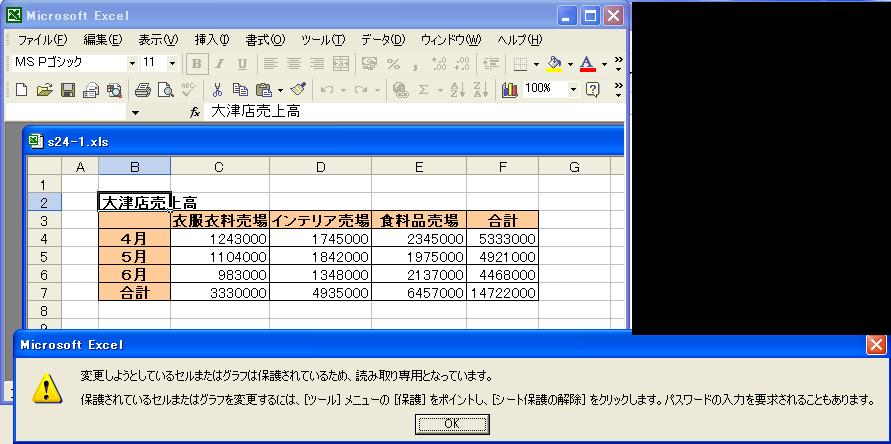Apply the red font color A

tap(588, 64)
